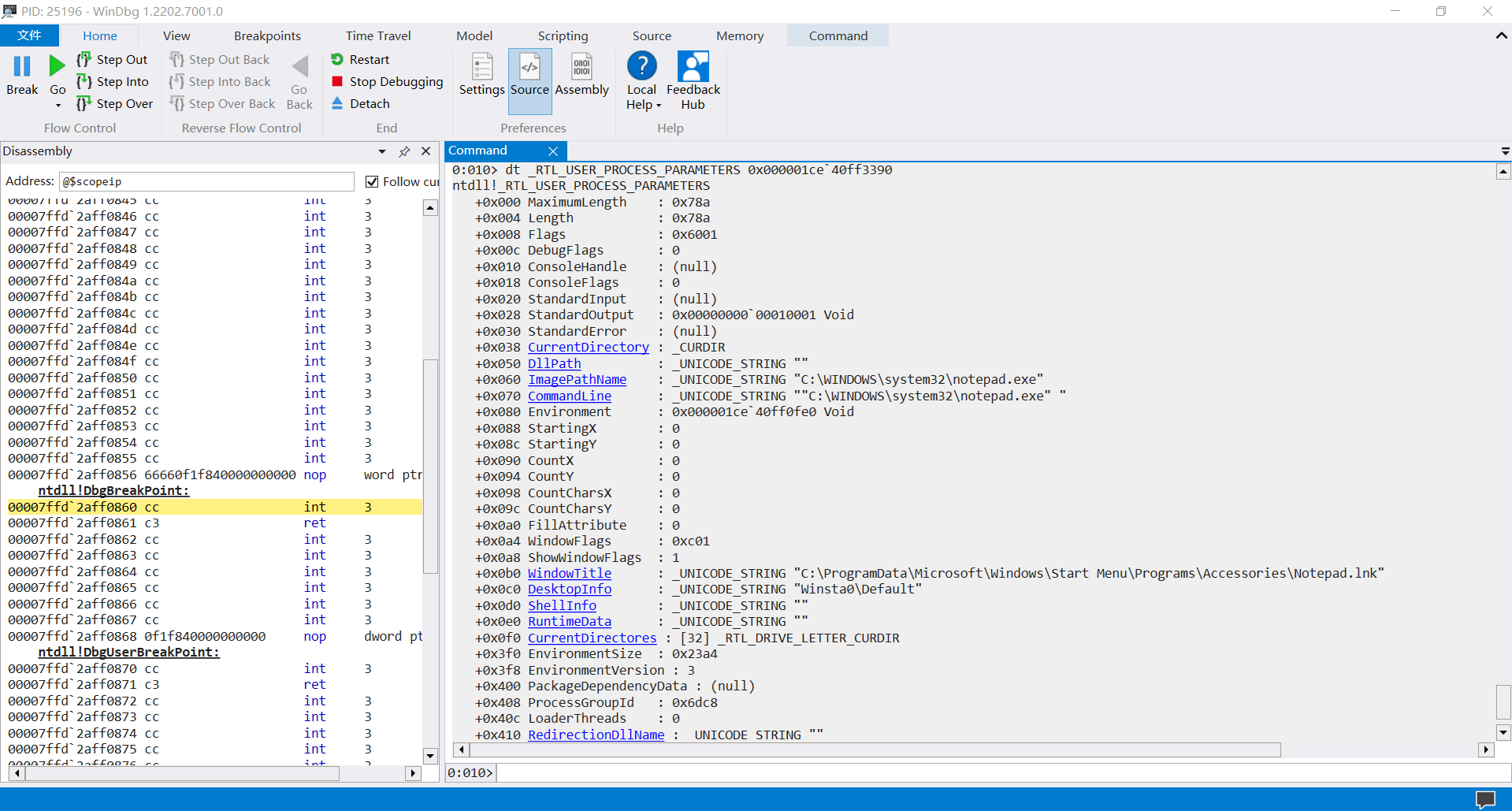Click the Step Out icon
Image resolution: width=1512 pixels, height=811 pixels.
[x=84, y=59]
